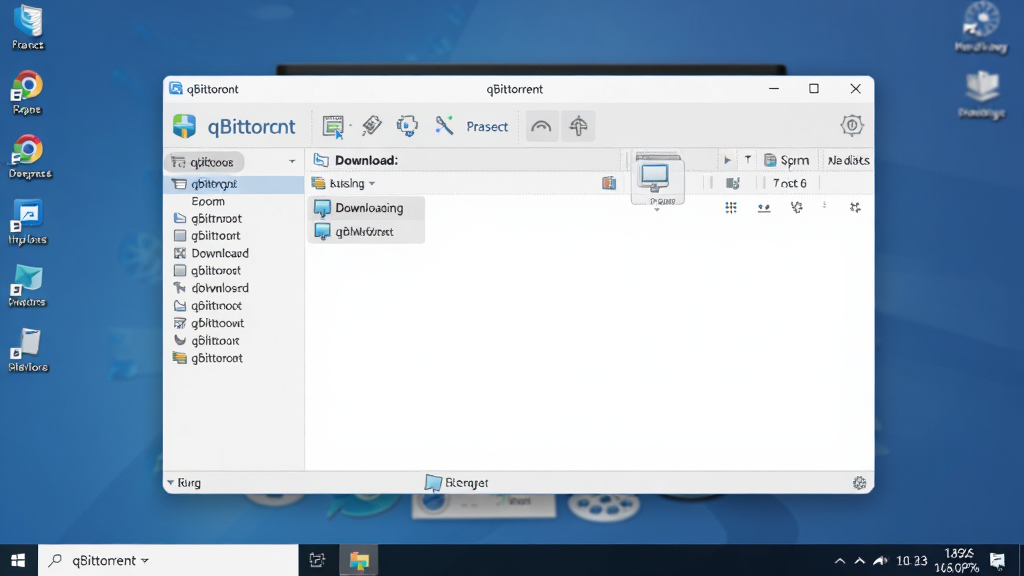
Task: Click the arc-shaped speed toolbar button
Action: tap(541, 126)
